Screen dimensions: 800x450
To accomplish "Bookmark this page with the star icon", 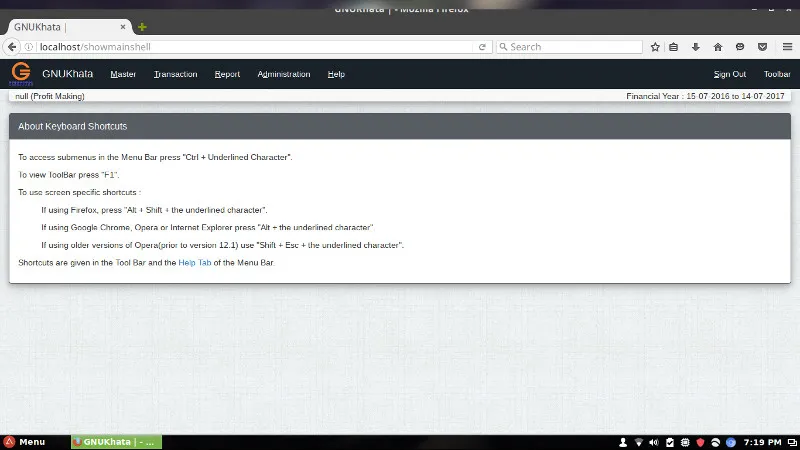I will click(x=655, y=47).
